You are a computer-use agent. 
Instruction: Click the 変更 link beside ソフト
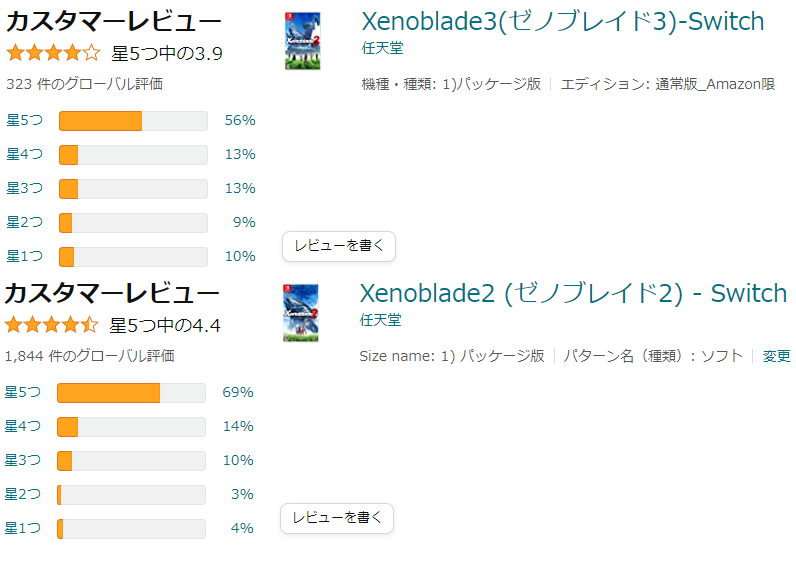coord(776,356)
